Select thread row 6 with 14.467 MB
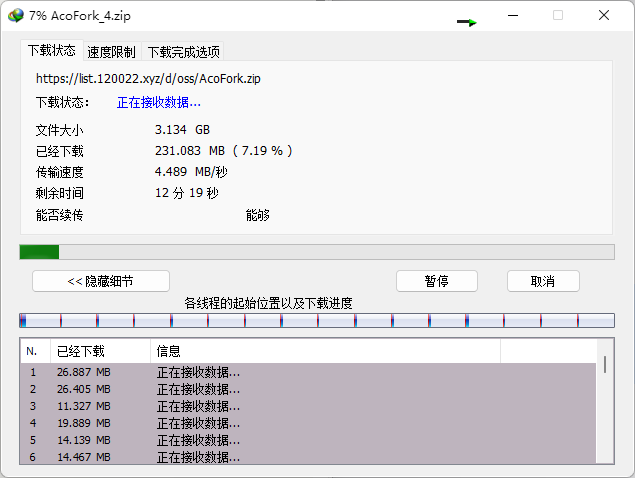 (x=200, y=457)
